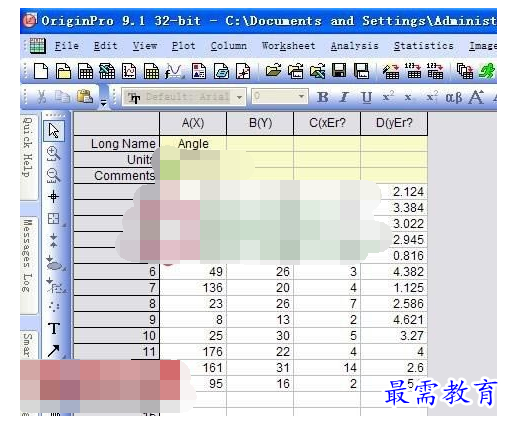Open the edit toolbar options arrow
This screenshot has height=424, width=506.
(104, 104)
